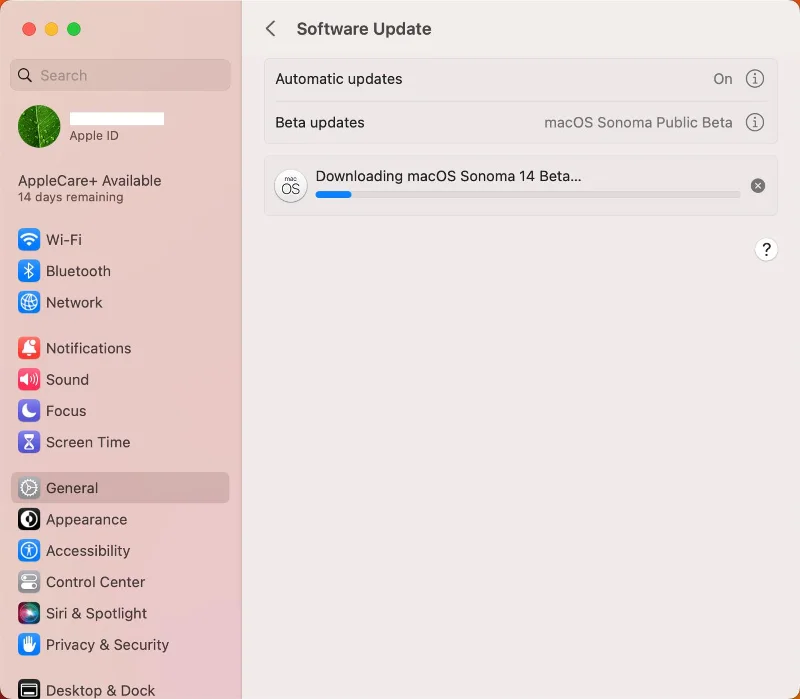This screenshot has width=800, height=699.
Task: Select Siri & Spotlight label
Action: click(x=96, y=613)
